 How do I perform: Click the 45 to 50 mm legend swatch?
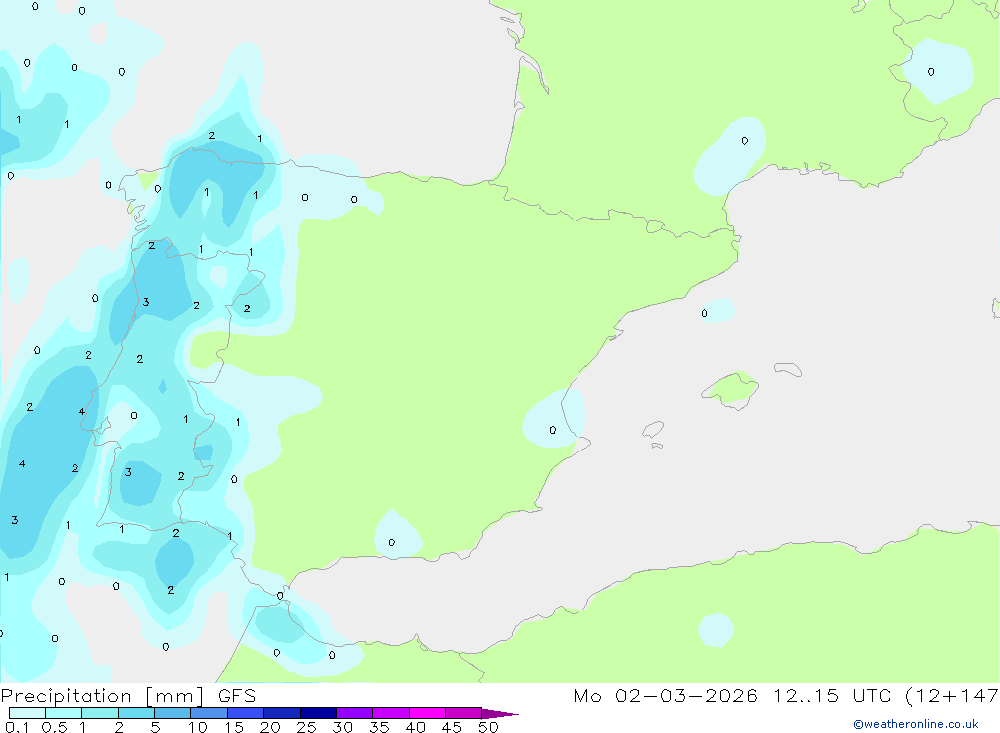[x=464, y=713]
